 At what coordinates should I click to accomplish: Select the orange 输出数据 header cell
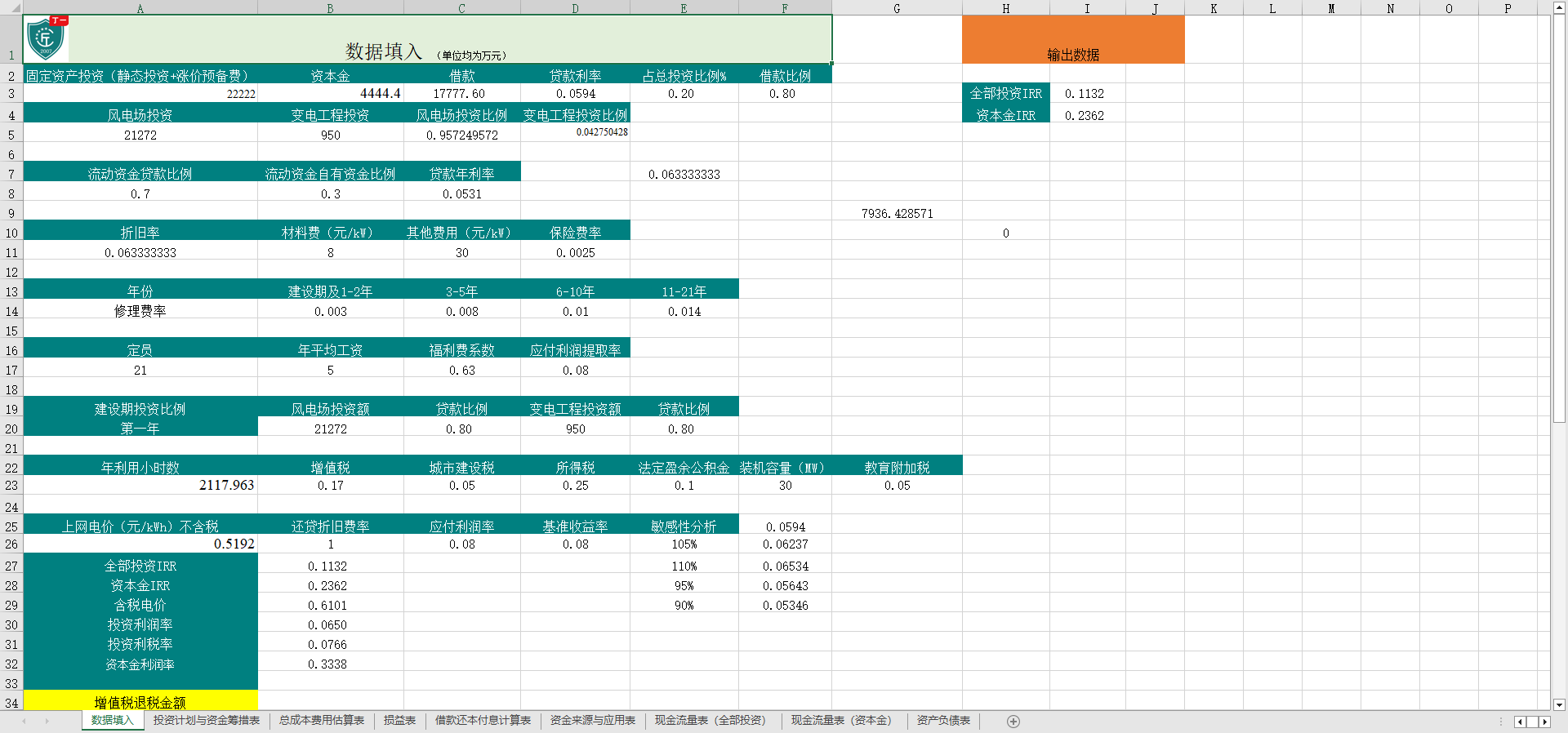pyautogui.click(x=1073, y=39)
